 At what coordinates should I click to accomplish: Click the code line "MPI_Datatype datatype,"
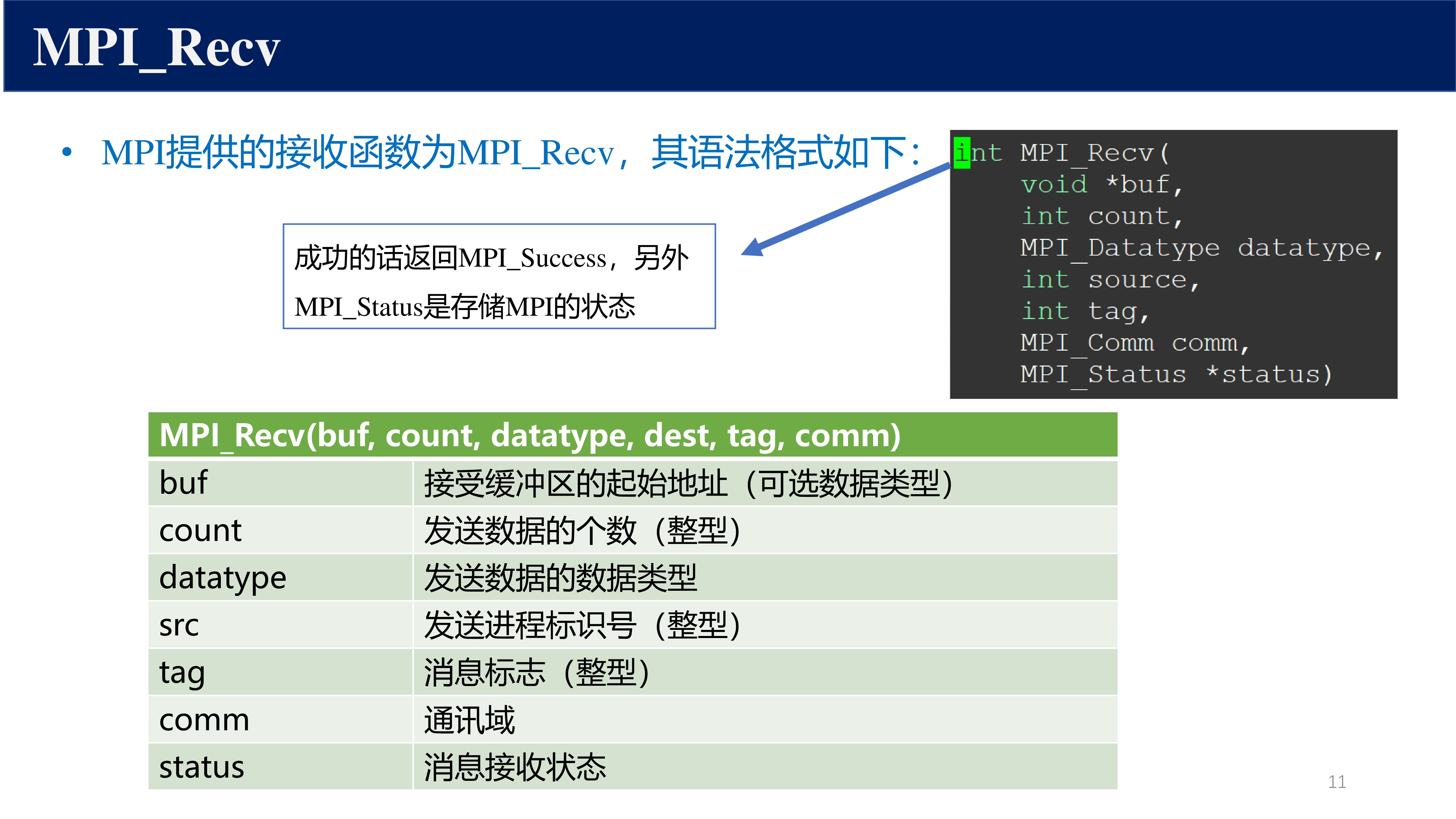[1202, 248]
